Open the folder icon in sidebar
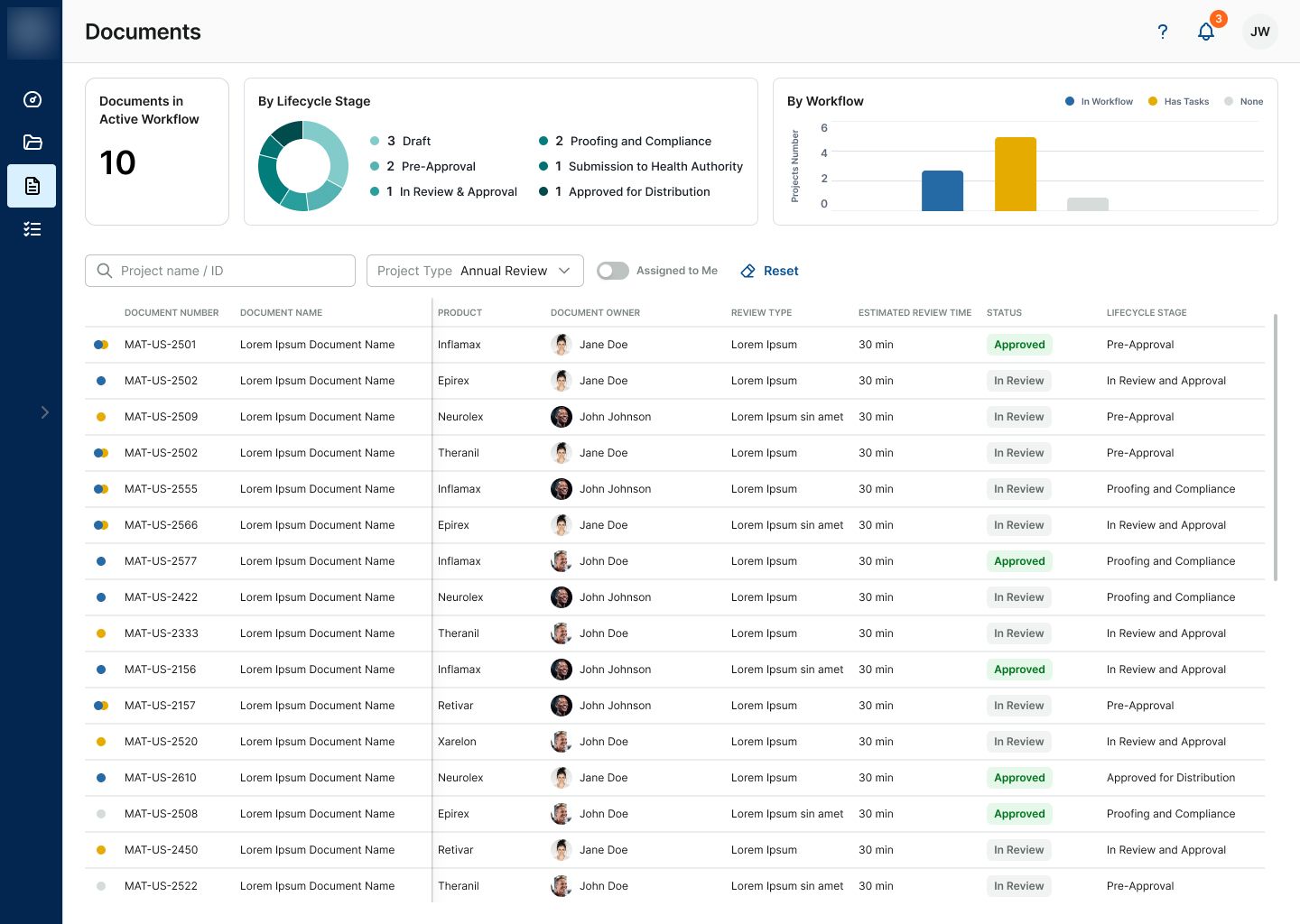 pyautogui.click(x=32, y=142)
